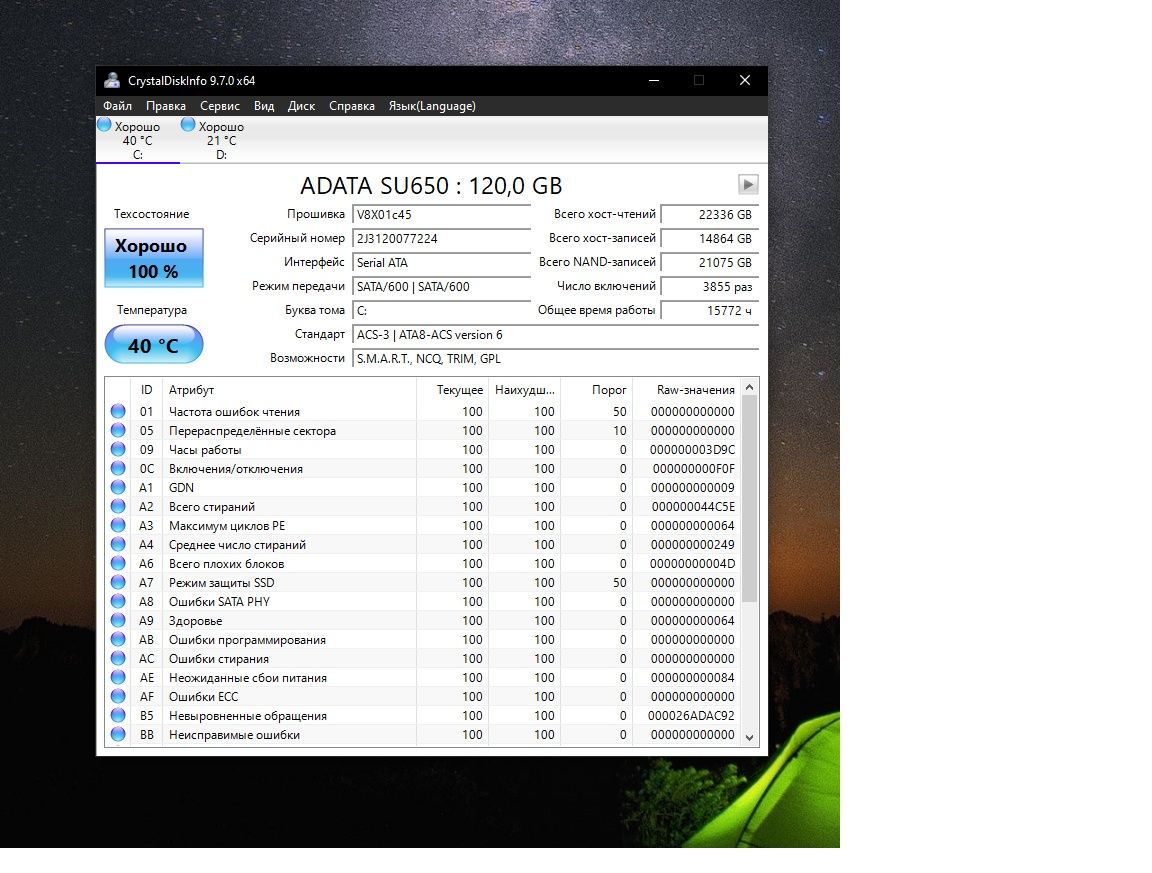Screen dimensions: 1152x873
Task: Click transfer mode field SATA/600 | SATA/600
Action: (442, 287)
